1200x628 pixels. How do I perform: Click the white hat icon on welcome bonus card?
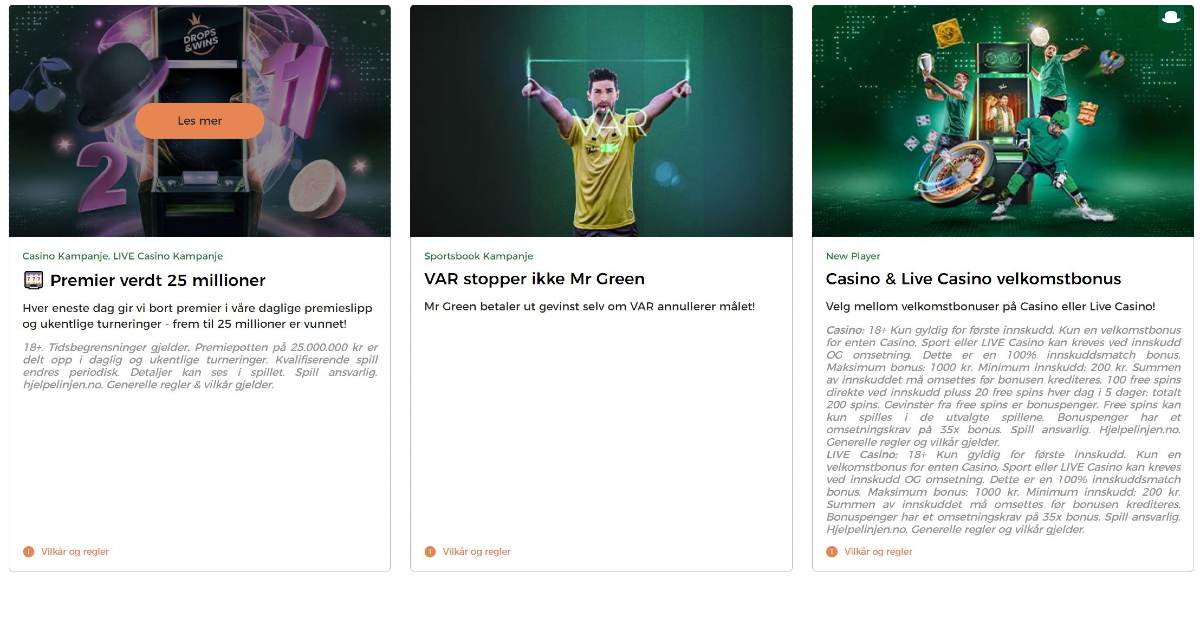[1172, 17]
